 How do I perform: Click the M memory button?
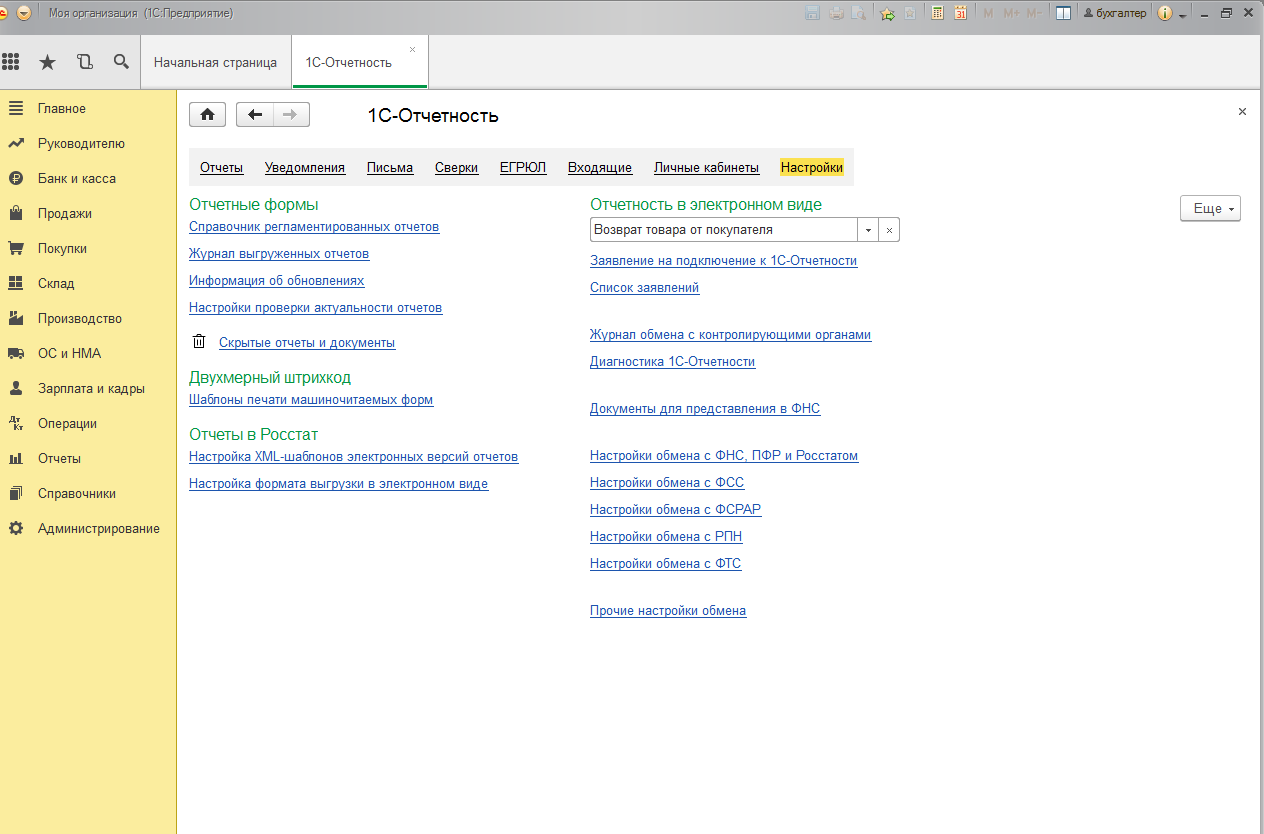(x=989, y=13)
